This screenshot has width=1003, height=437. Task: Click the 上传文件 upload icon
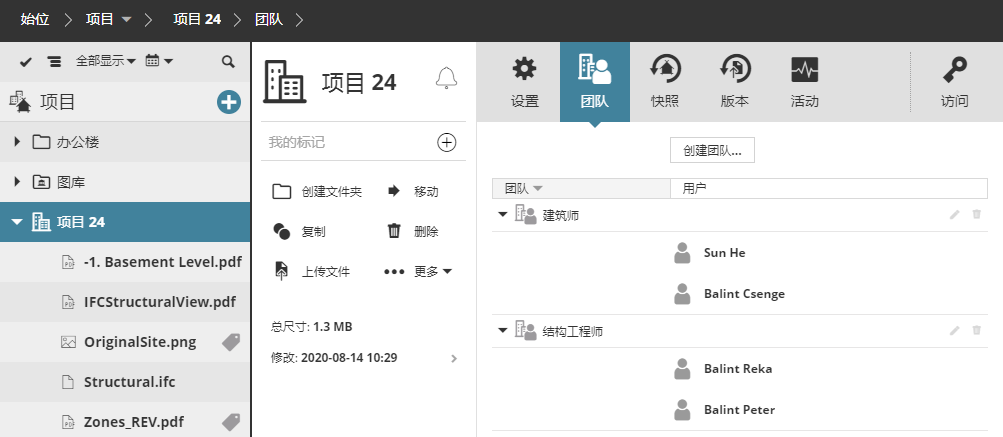pos(281,271)
